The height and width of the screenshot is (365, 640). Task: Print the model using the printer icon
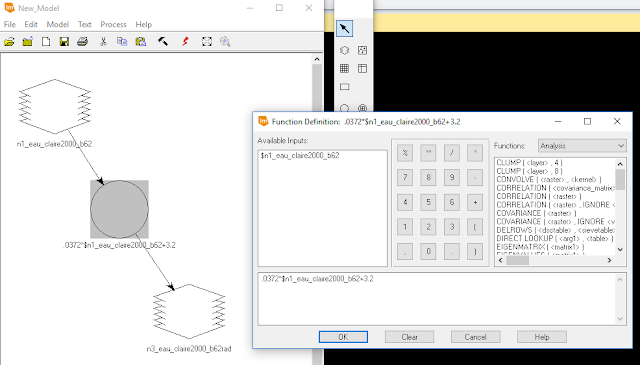point(82,42)
